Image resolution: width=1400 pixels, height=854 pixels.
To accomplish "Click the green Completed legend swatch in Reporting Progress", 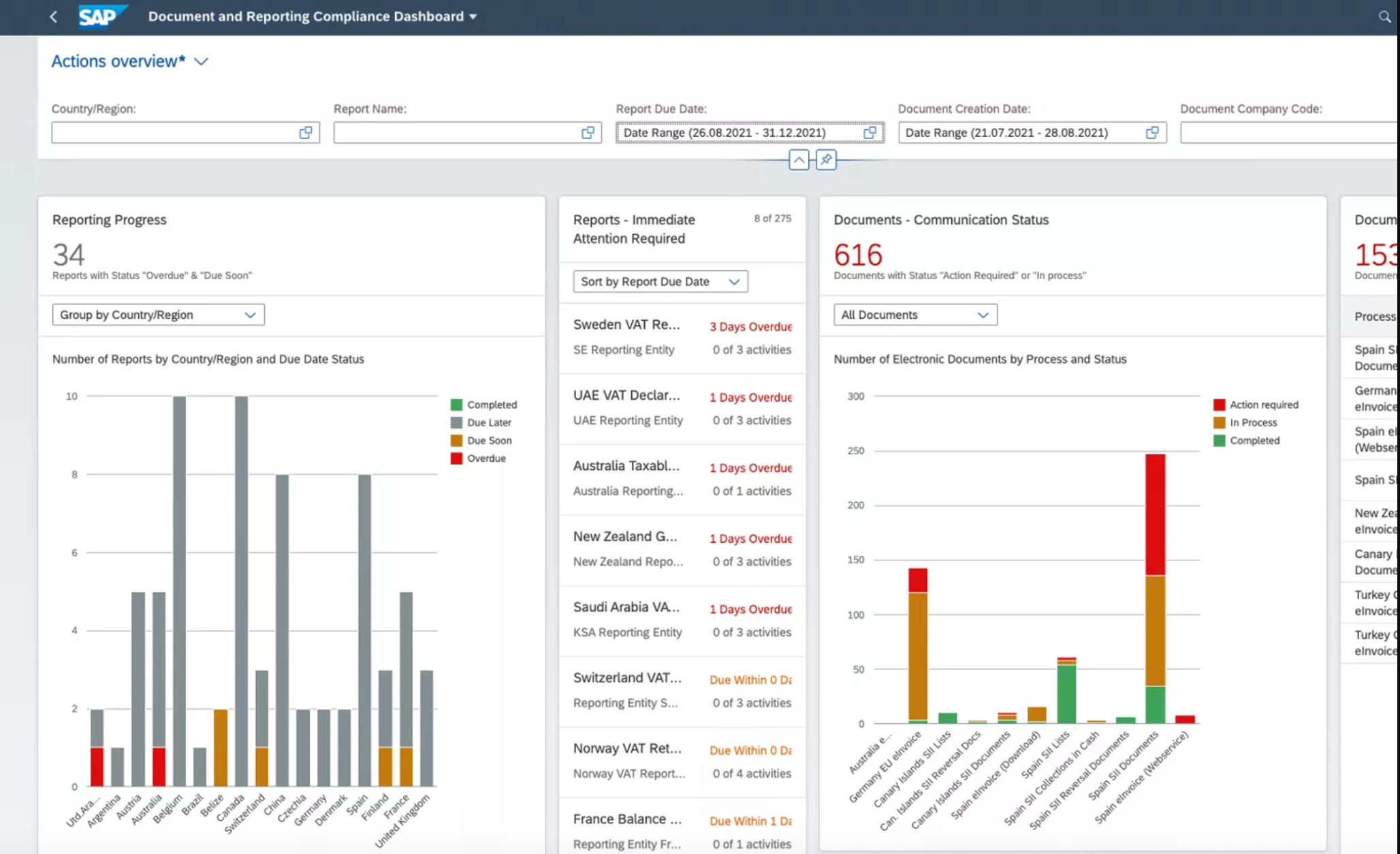I will click(456, 405).
